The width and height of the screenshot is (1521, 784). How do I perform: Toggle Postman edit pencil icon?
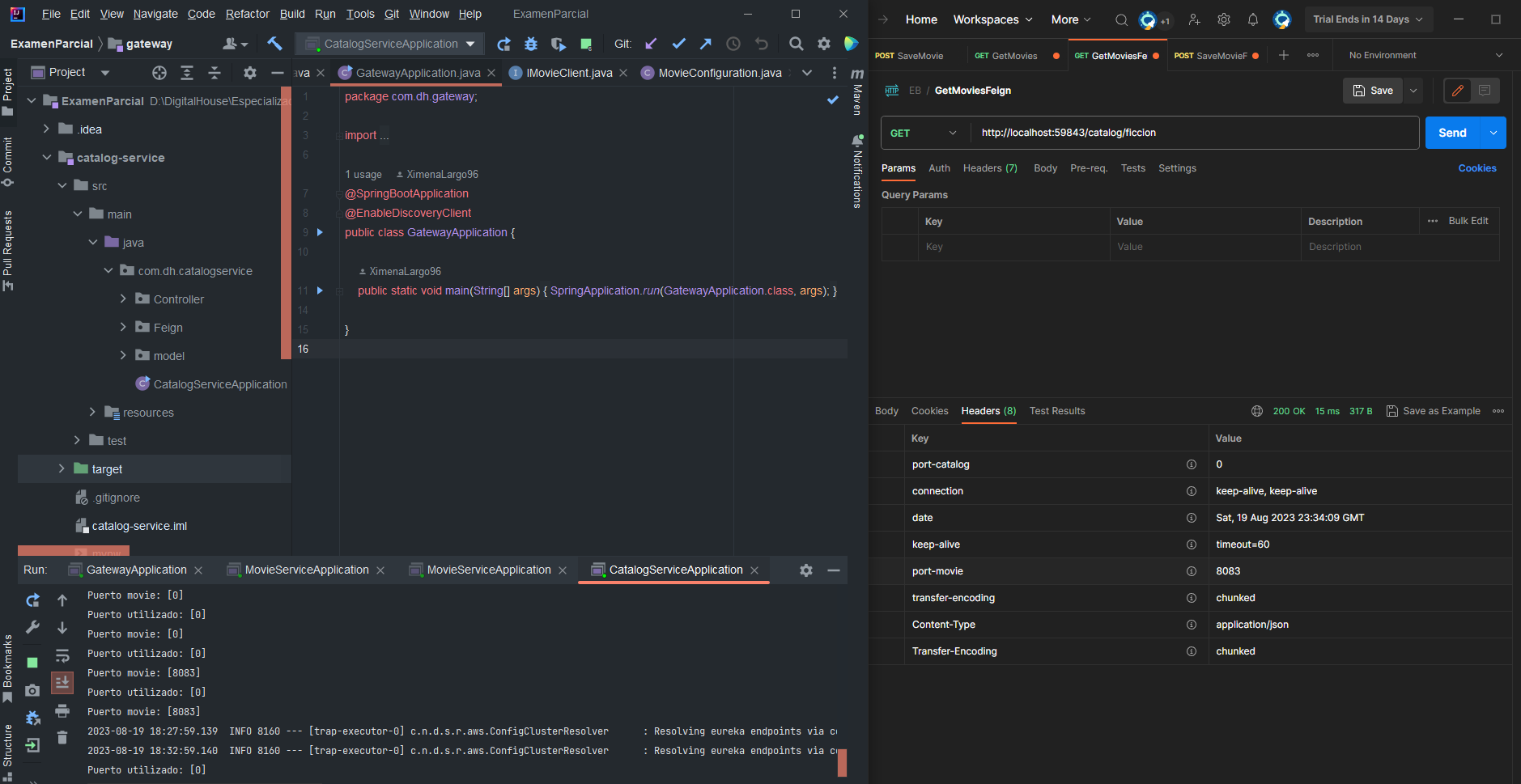pos(1458,91)
